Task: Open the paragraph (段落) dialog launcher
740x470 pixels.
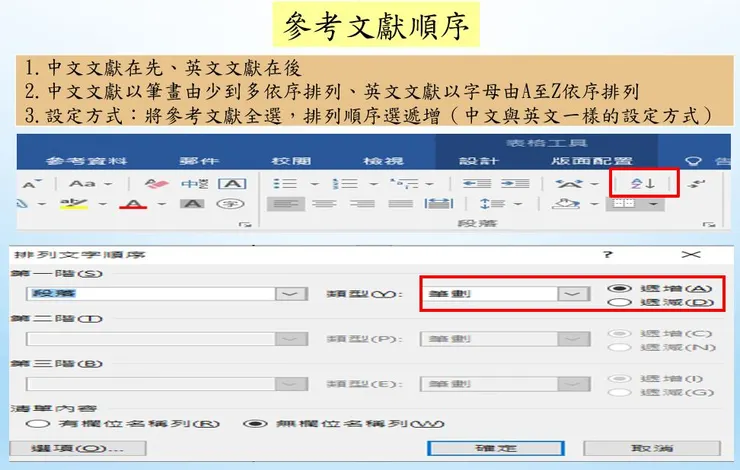Action: pos(709,225)
